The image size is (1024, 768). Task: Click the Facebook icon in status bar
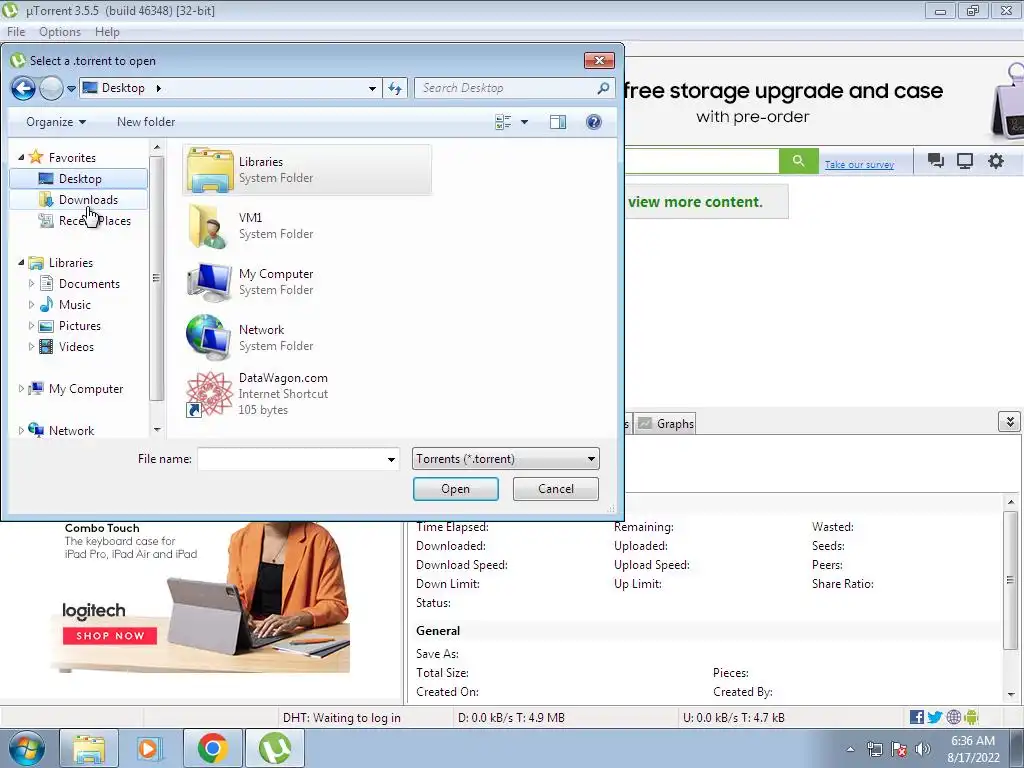pos(917,717)
